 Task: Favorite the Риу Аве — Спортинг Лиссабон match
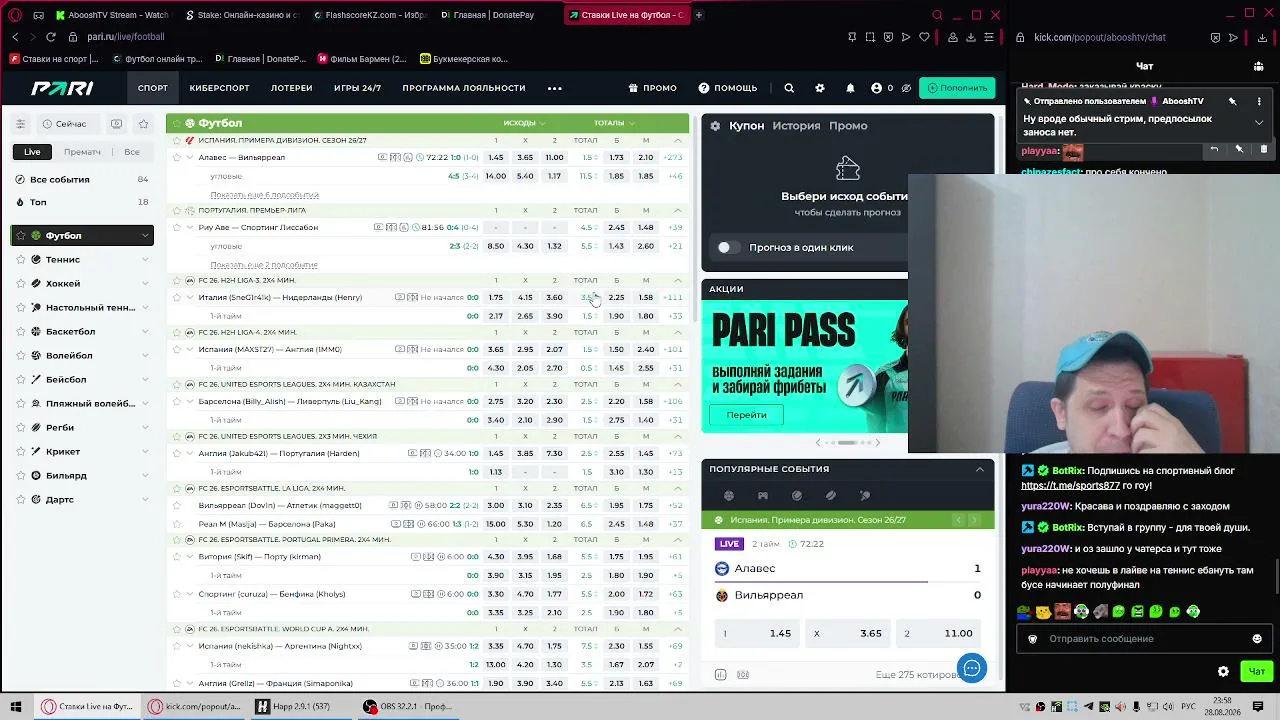(x=177, y=227)
